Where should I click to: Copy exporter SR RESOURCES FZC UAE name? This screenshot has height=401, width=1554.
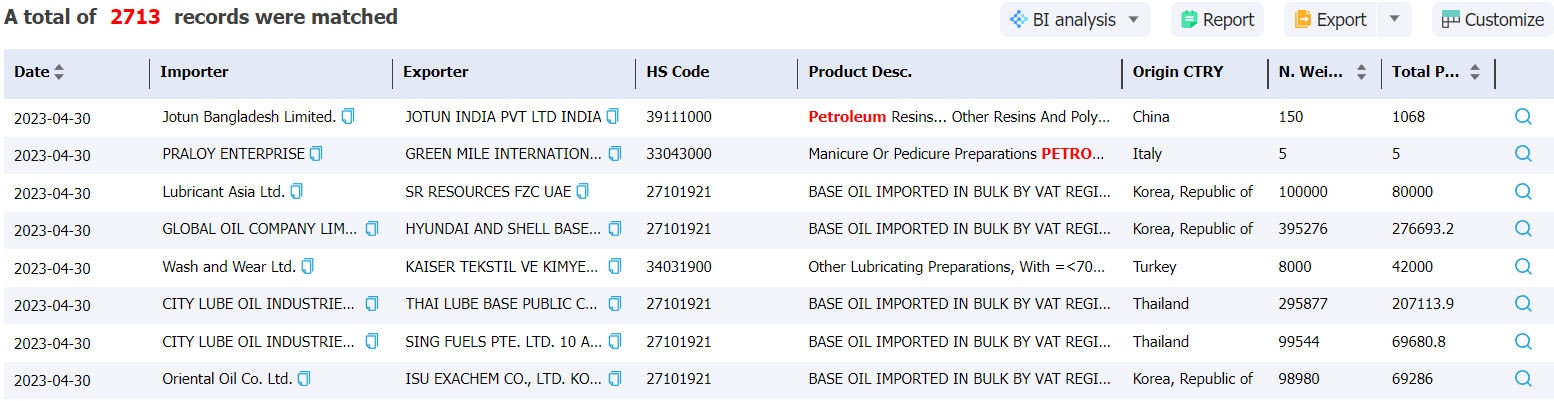[x=583, y=191]
